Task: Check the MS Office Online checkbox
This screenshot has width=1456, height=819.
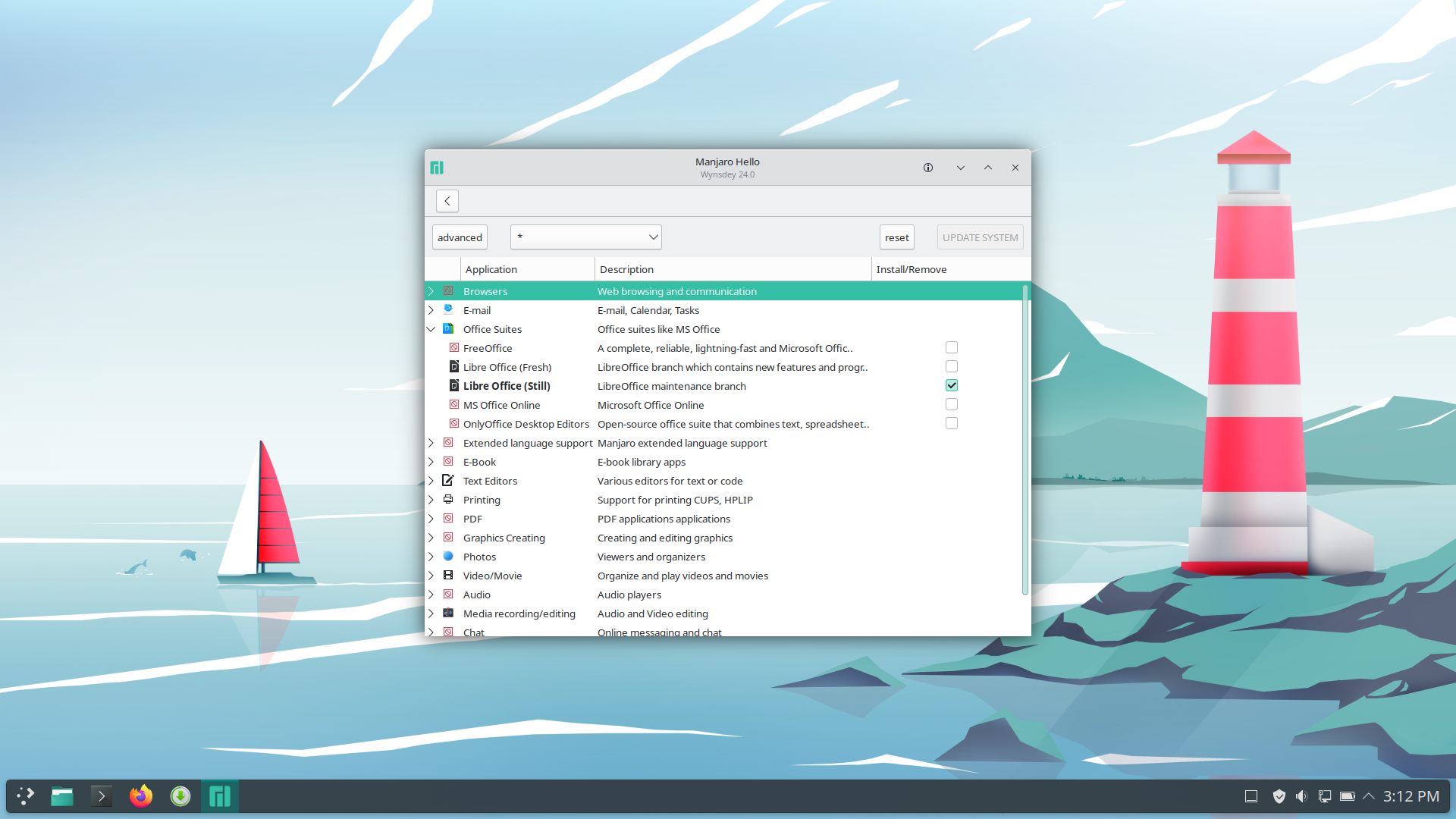Action: (x=952, y=404)
